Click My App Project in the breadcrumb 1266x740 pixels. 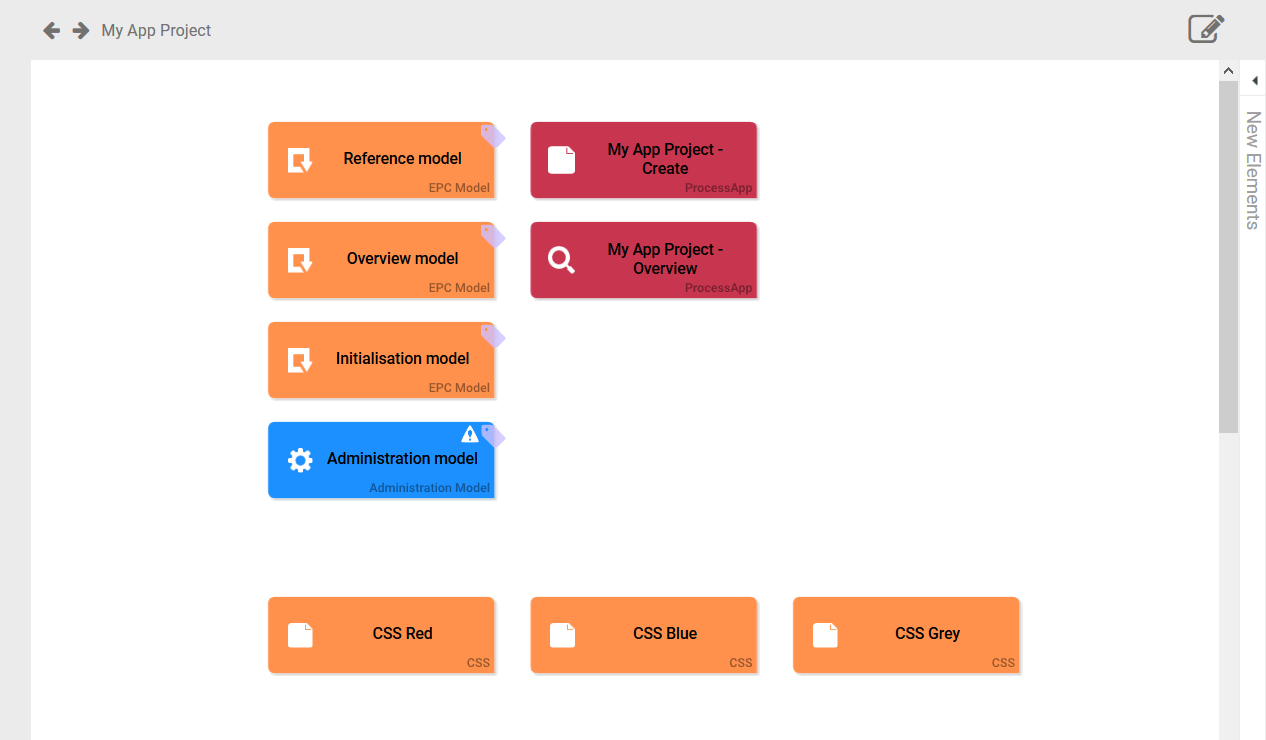[156, 30]
